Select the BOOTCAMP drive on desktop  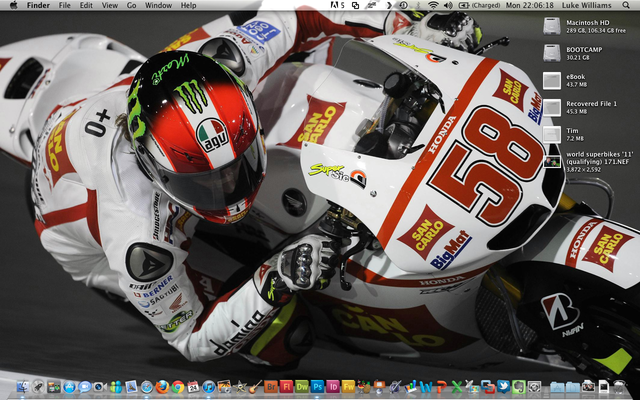551,53
